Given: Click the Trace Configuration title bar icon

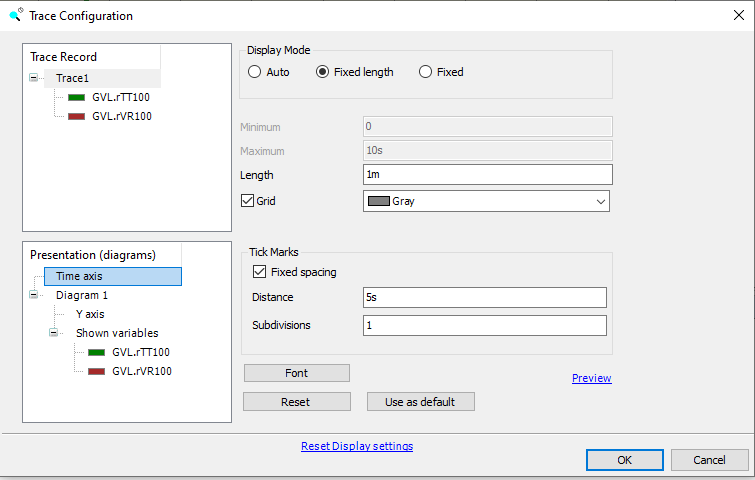Looking at the screenshot, I should tap(15, 15).
